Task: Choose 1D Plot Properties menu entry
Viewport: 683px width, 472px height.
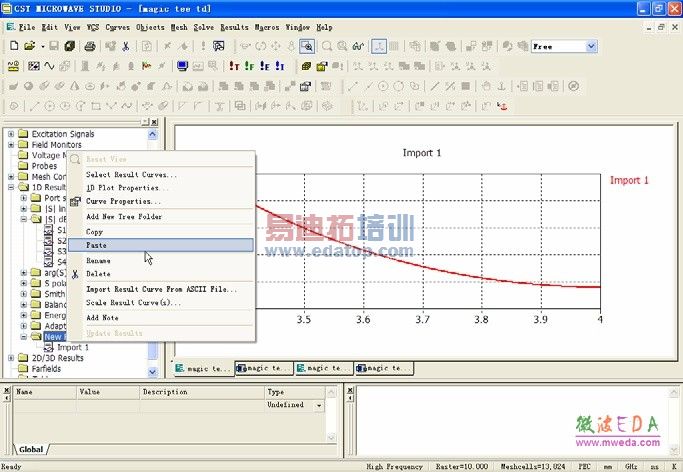Action: pos(161,188)
